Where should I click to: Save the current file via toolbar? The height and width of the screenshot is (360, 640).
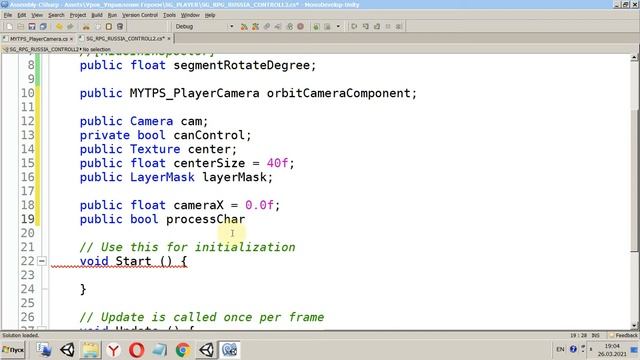click(x=32, y=27)
